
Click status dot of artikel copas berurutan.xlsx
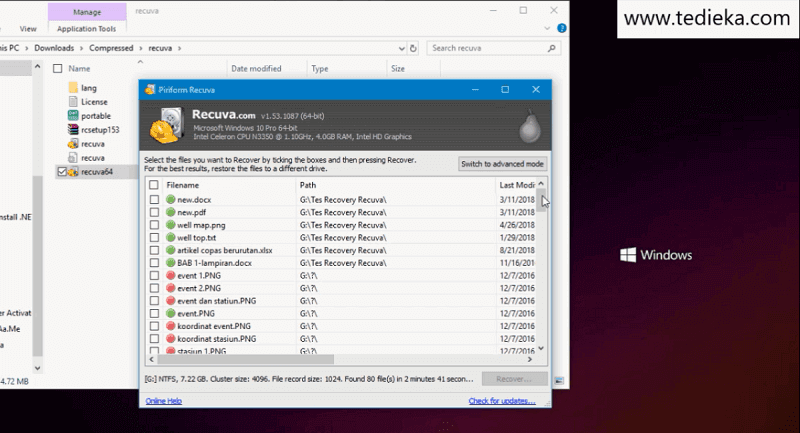coord(171,250)
